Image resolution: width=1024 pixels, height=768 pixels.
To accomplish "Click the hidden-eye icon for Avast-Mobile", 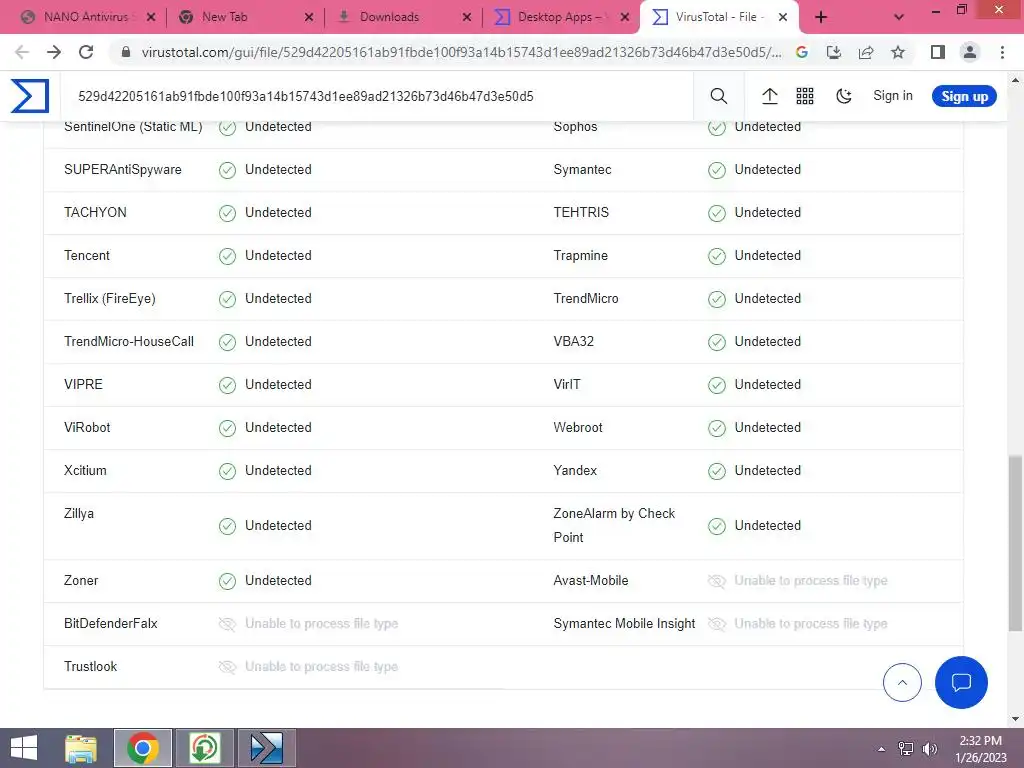I will click(716, 581).
